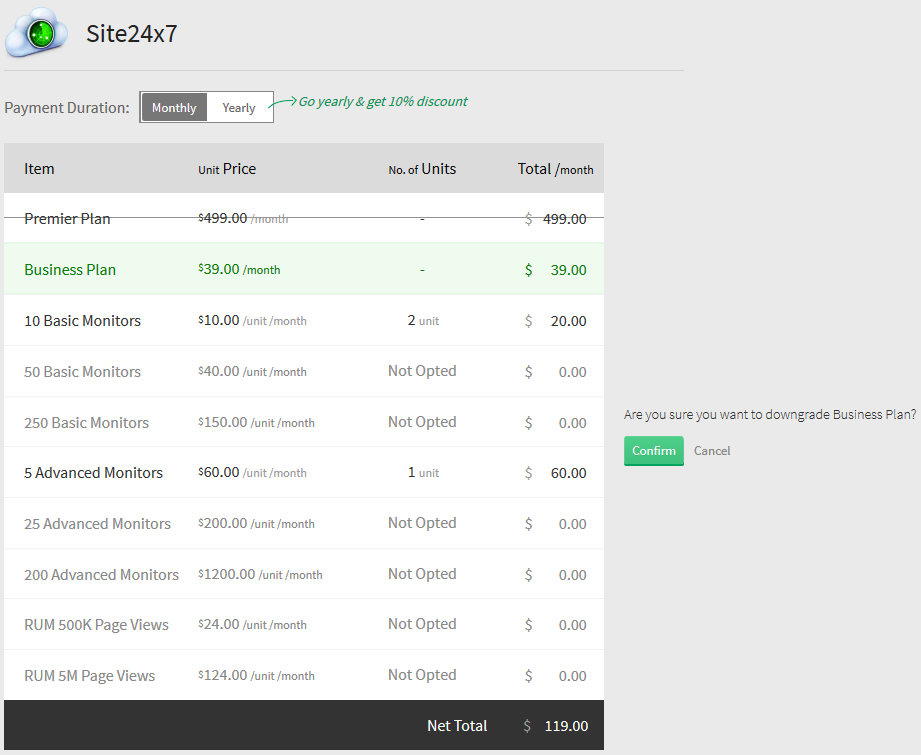Image resolution: width=921 pixels, height=755 pixels.
Task: Confirm the Business Plan downgrade
Action: (653, 451)
